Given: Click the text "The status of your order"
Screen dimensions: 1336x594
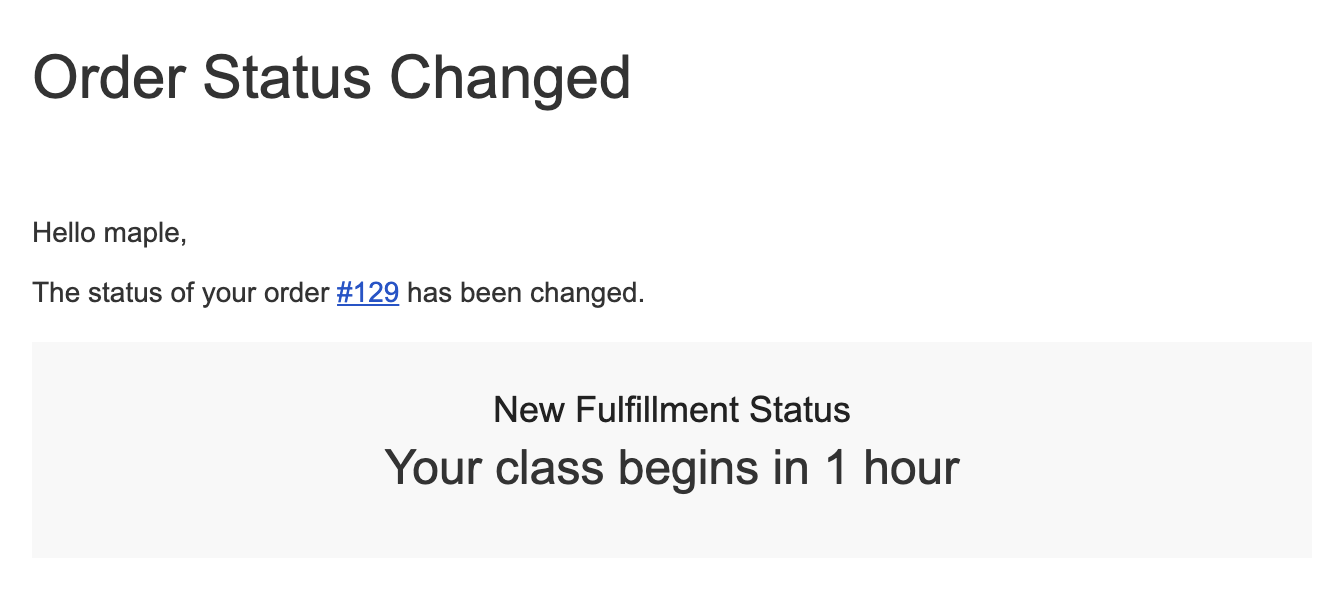Looking at the screenshot, I should (x=181, y=293).
